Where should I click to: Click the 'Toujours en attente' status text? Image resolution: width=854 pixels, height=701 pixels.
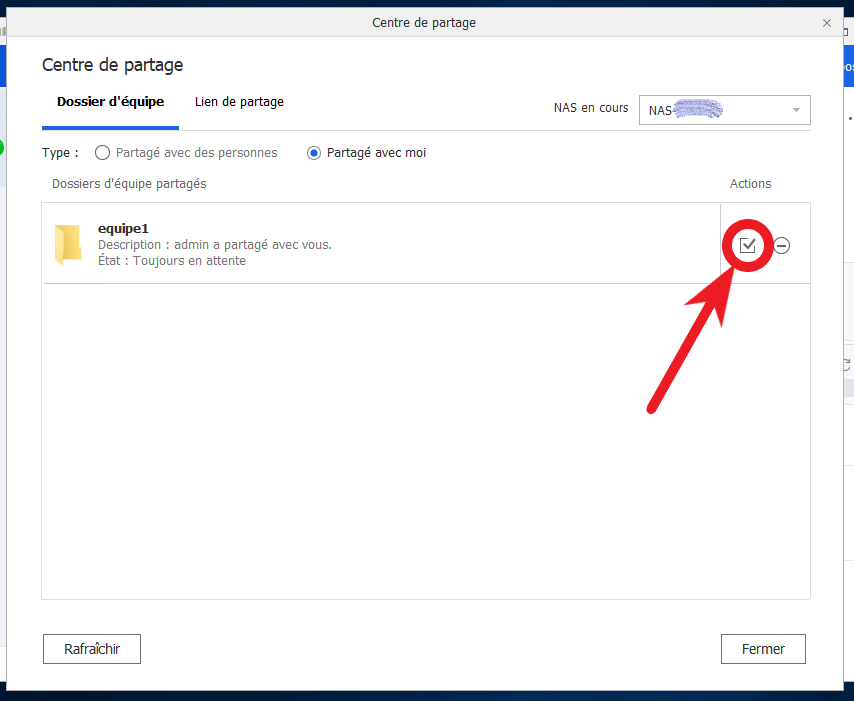point(189,261)
